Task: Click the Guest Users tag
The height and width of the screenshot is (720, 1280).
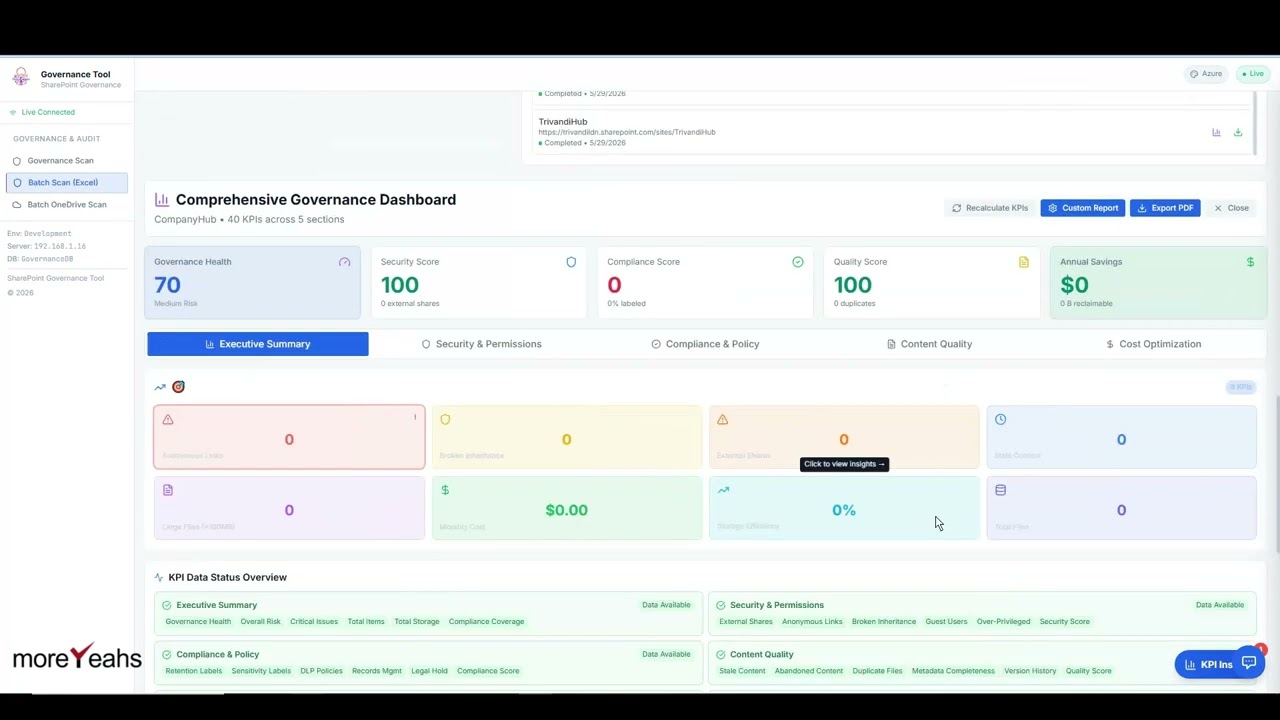Action: coord(946,622)
